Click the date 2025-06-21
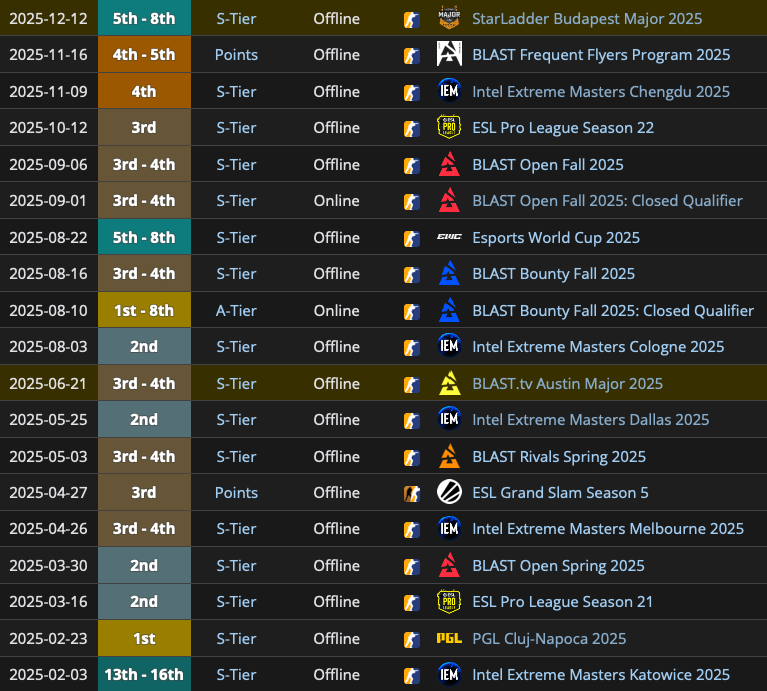The width and height of the screenshot is (767, 691). coord(48,383)
